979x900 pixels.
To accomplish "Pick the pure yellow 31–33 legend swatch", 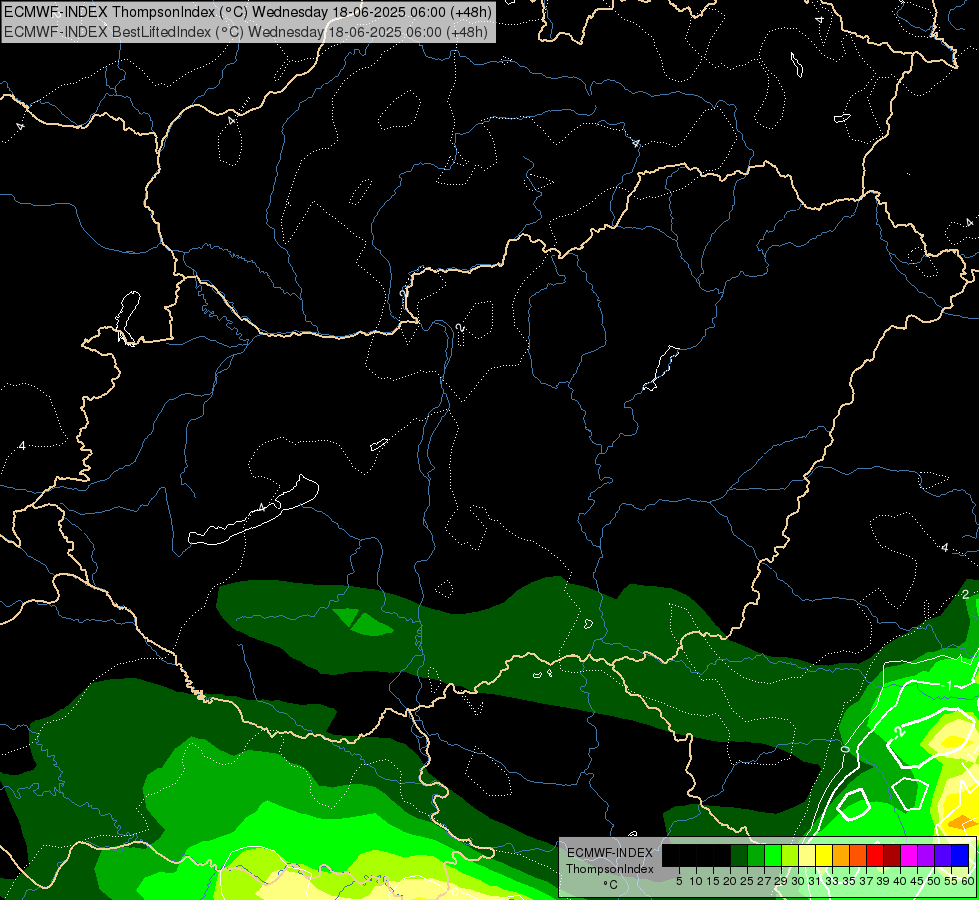I will click(x=824, y=855).
